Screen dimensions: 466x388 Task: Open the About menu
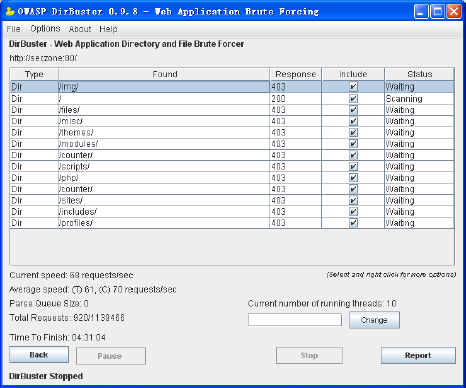[80, 29]
